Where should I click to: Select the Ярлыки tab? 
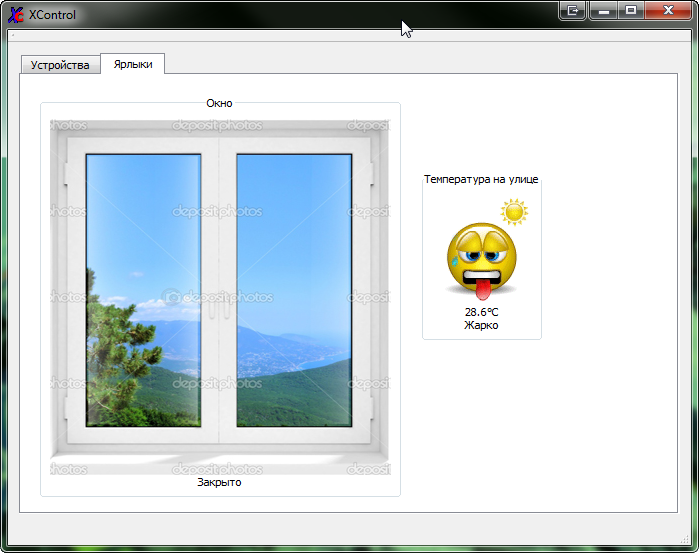point(133,64)
